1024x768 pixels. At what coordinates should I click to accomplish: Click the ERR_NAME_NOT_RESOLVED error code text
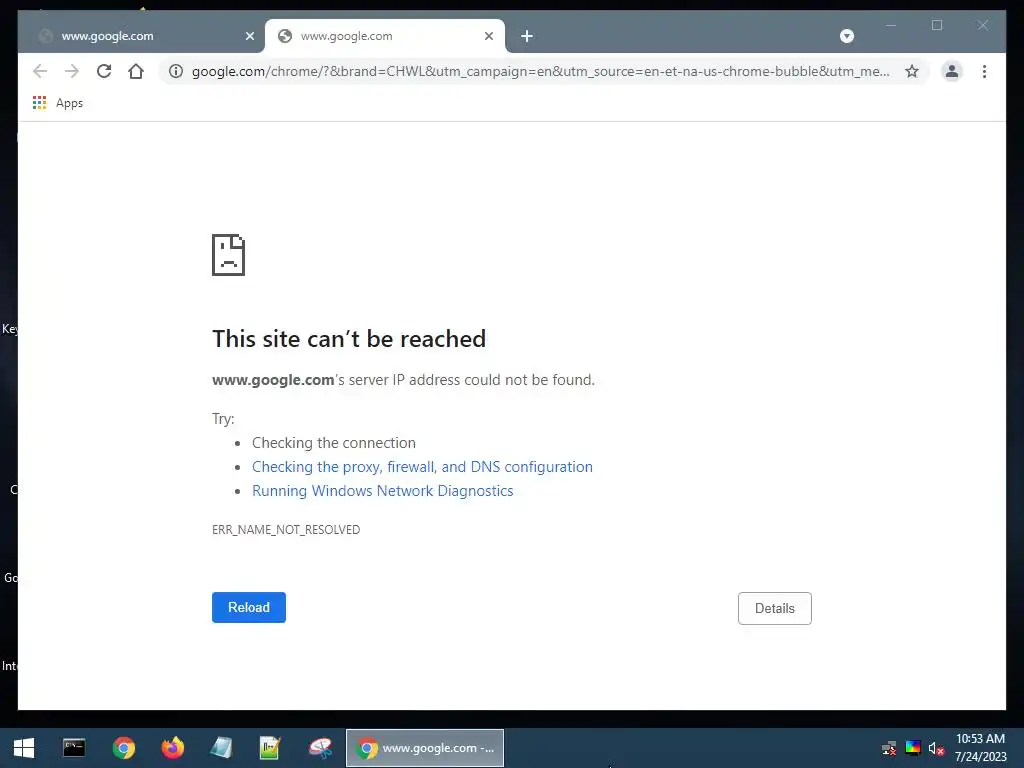(x=286, y=530)
